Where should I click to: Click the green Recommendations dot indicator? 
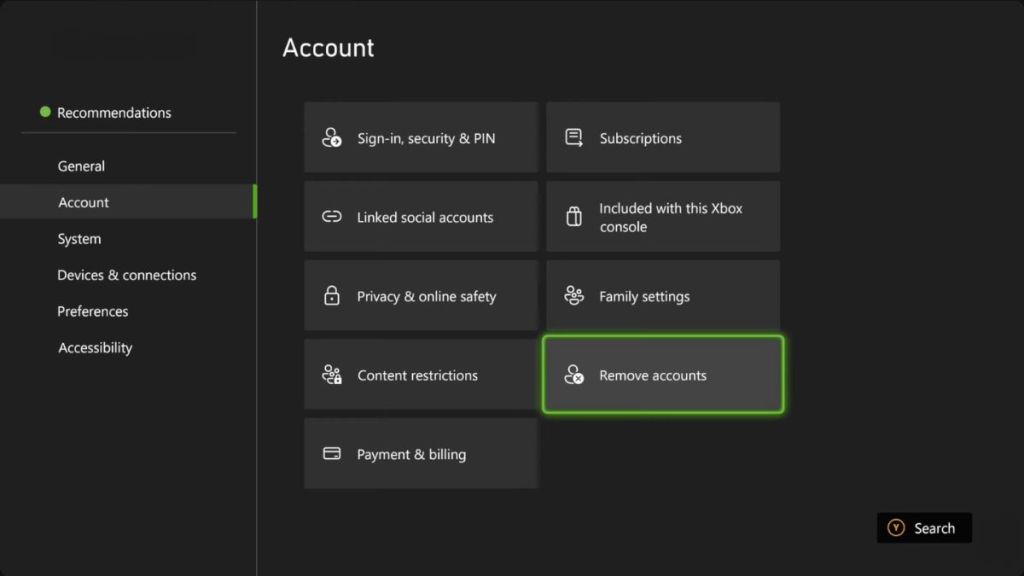point(45,112)
